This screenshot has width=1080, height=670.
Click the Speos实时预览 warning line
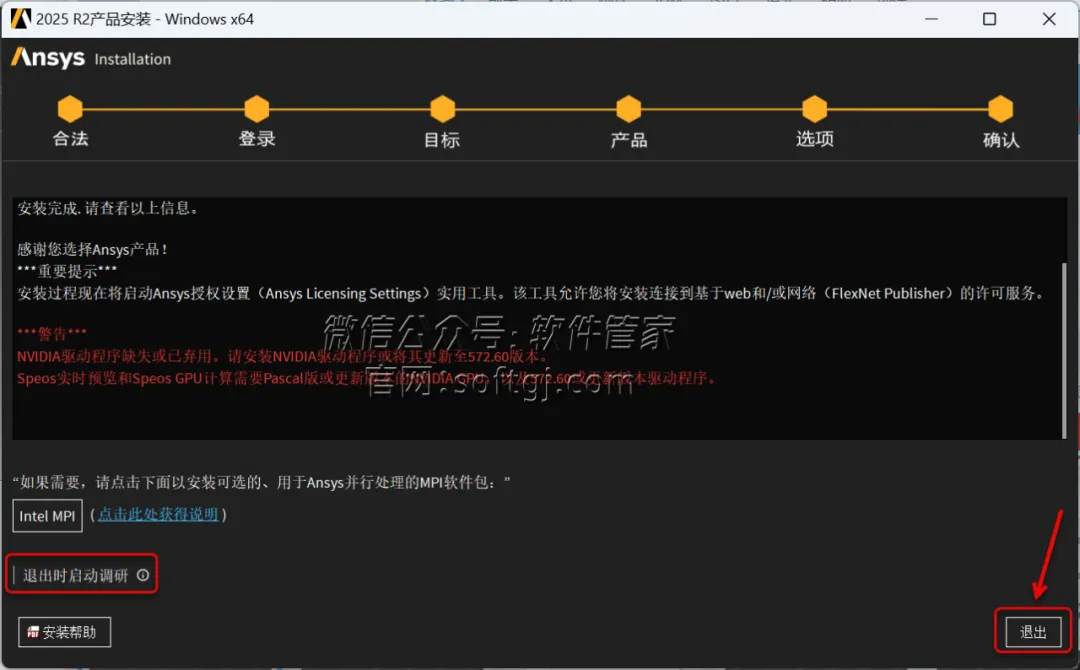[x=368, y=378]
